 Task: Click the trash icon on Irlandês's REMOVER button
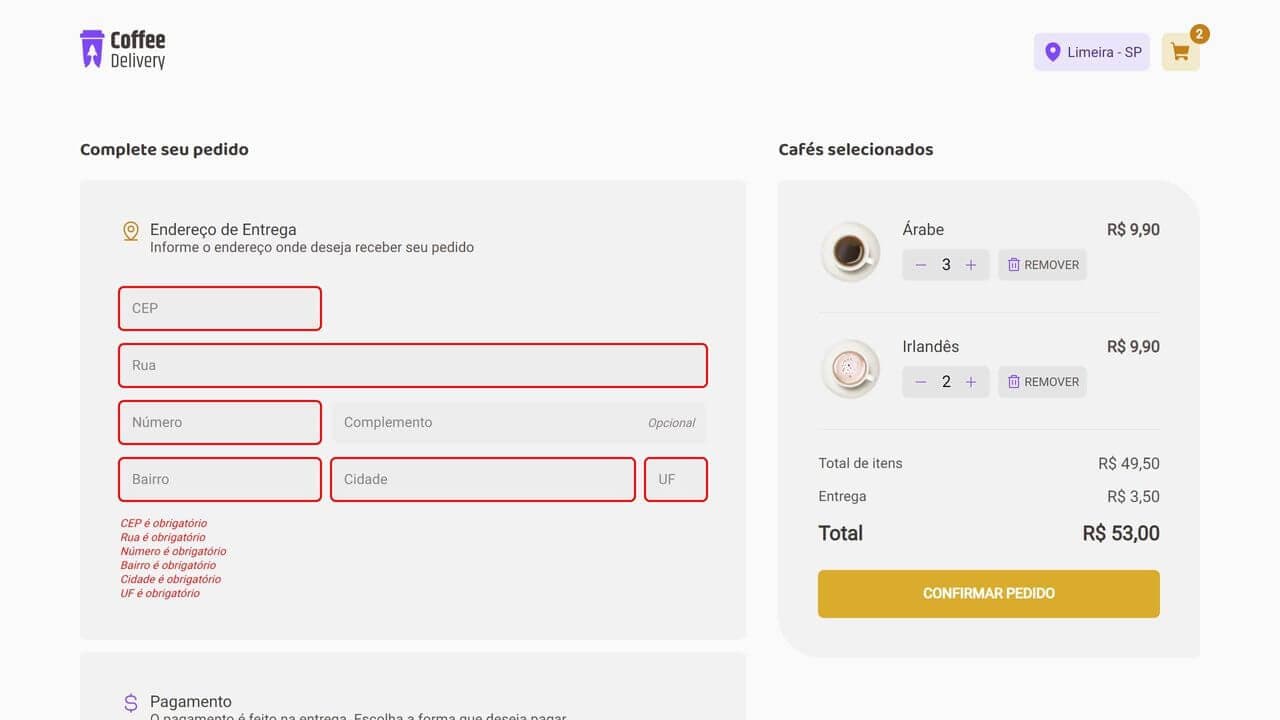pyautogui.click(x=1012, y=381)
